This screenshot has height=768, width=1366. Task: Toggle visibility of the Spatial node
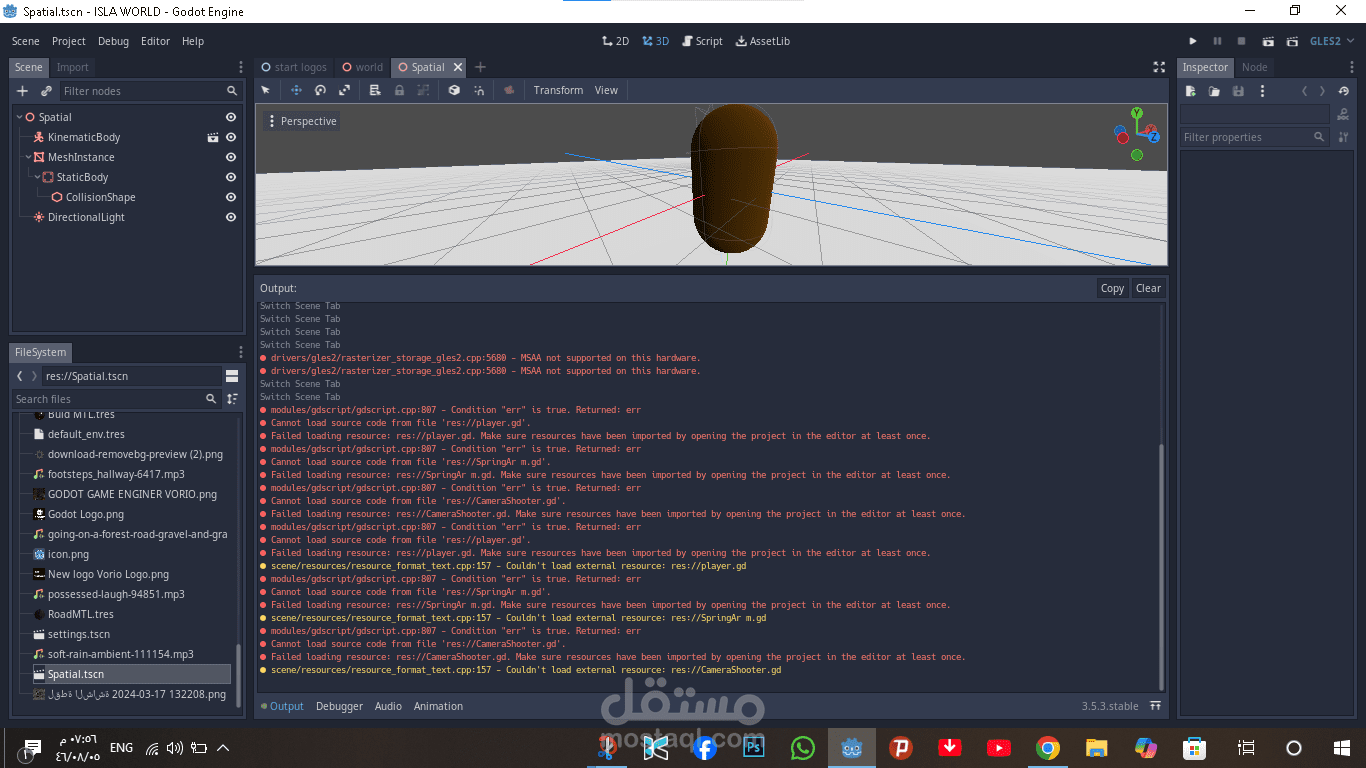[x=231, y=117]
